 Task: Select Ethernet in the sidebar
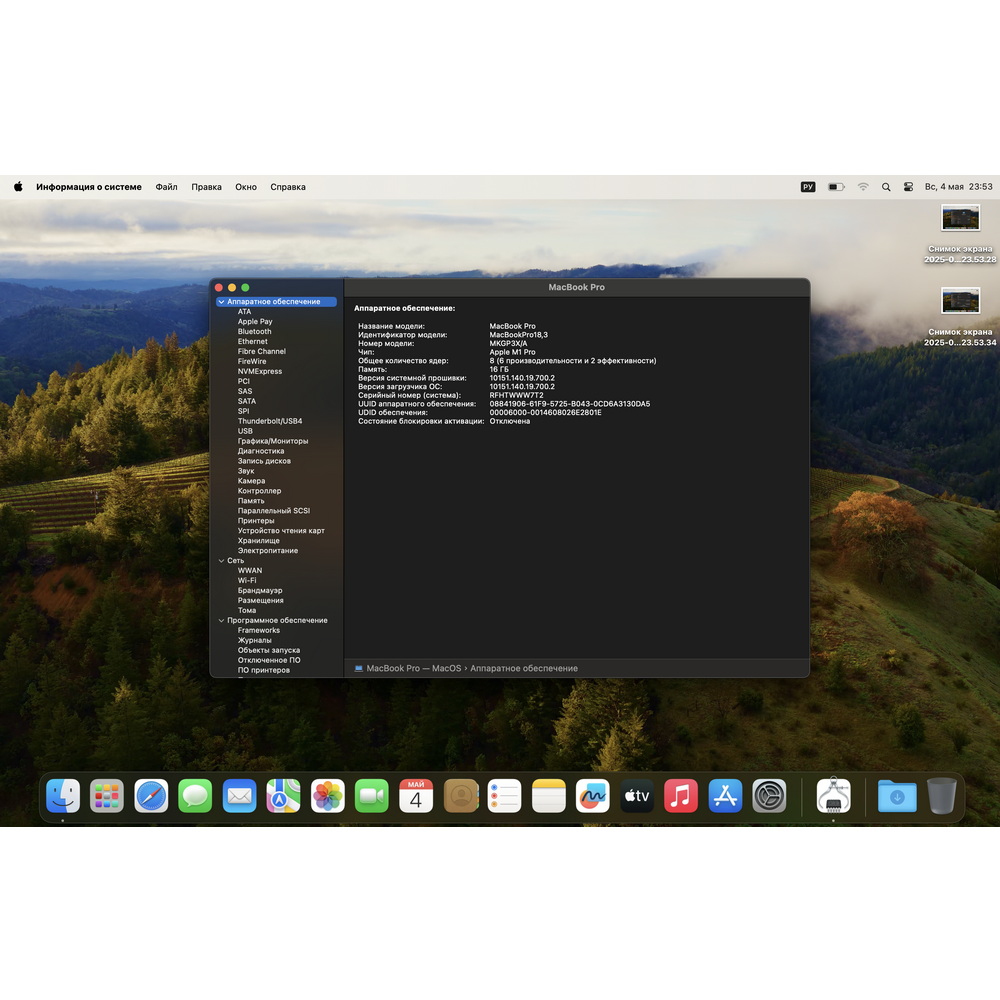click(x=253, y=341)
